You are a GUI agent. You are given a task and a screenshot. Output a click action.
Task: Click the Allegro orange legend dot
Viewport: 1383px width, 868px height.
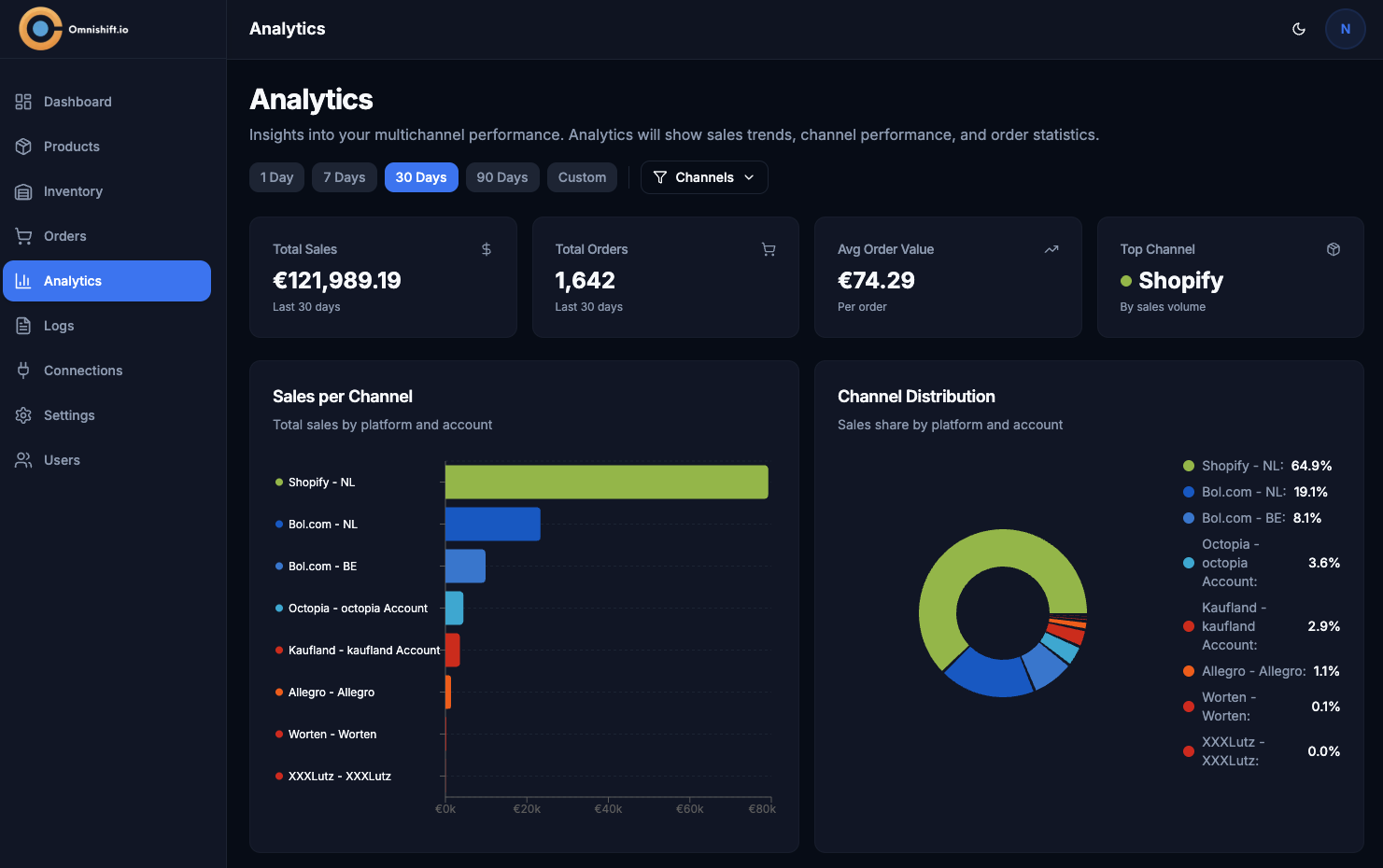[1189, 671]
